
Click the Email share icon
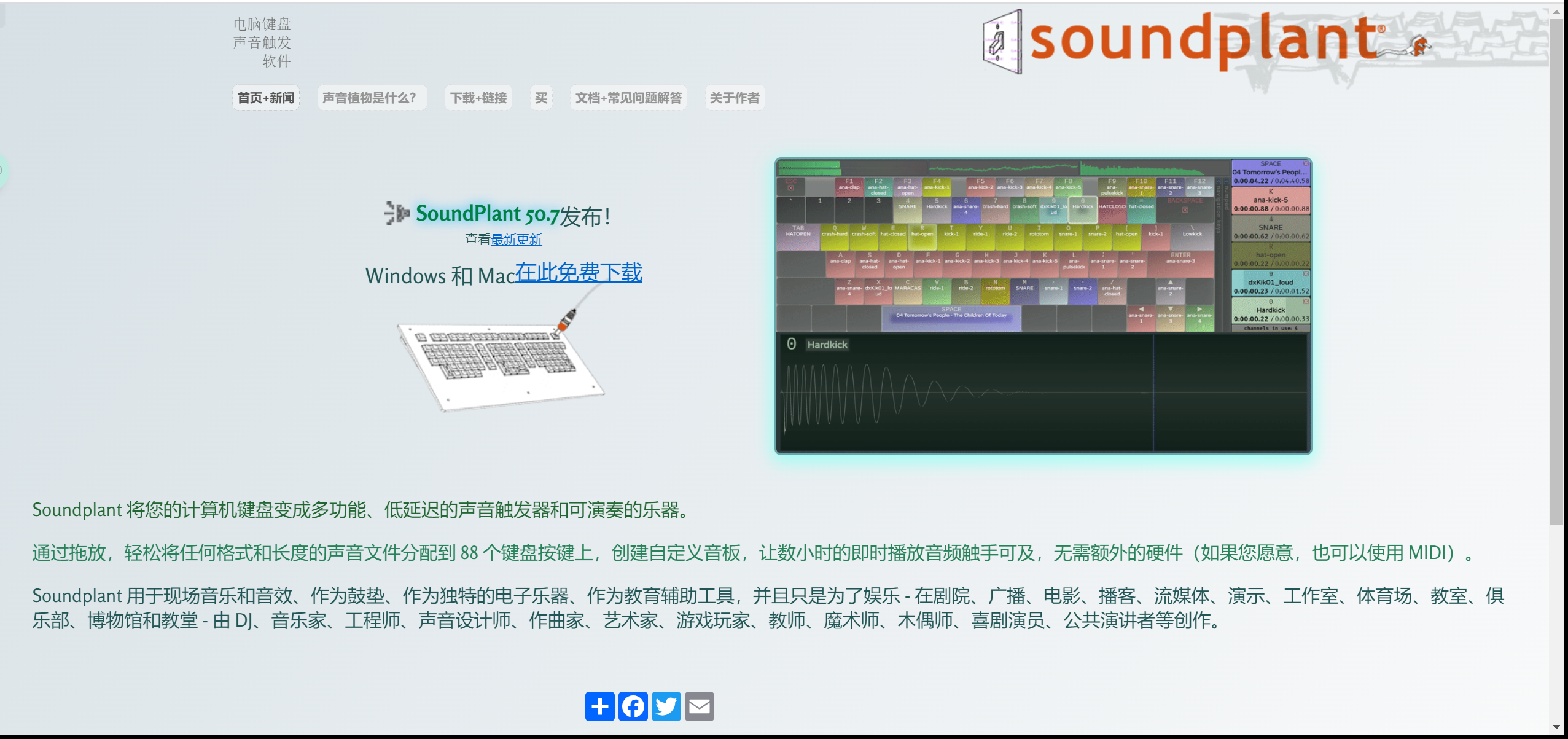pos(700,706)
